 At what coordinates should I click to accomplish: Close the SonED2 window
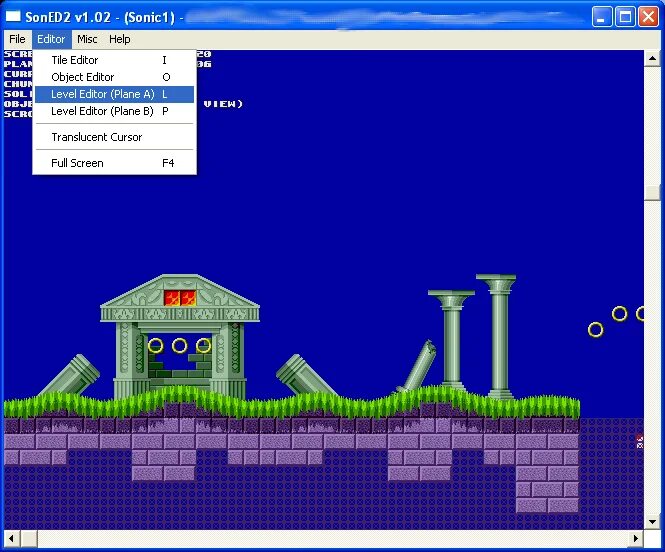648,17
